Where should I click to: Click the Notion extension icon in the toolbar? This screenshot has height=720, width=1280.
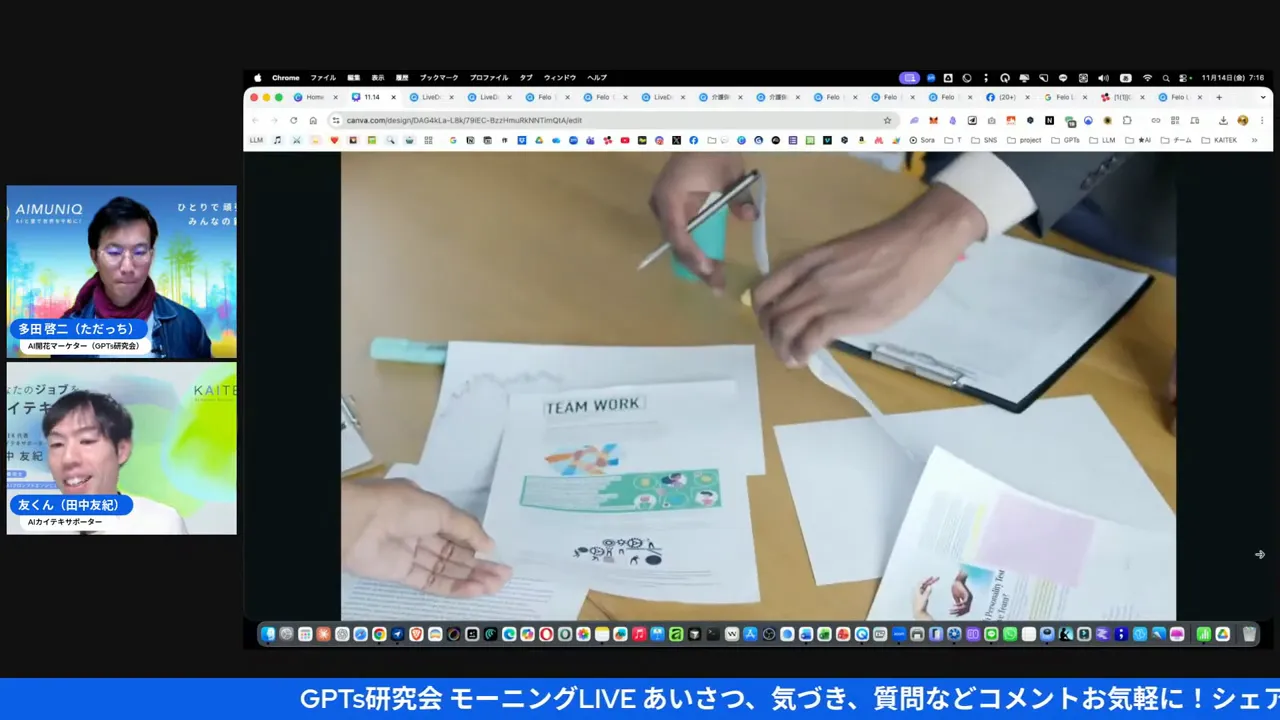pos(1049,120)
